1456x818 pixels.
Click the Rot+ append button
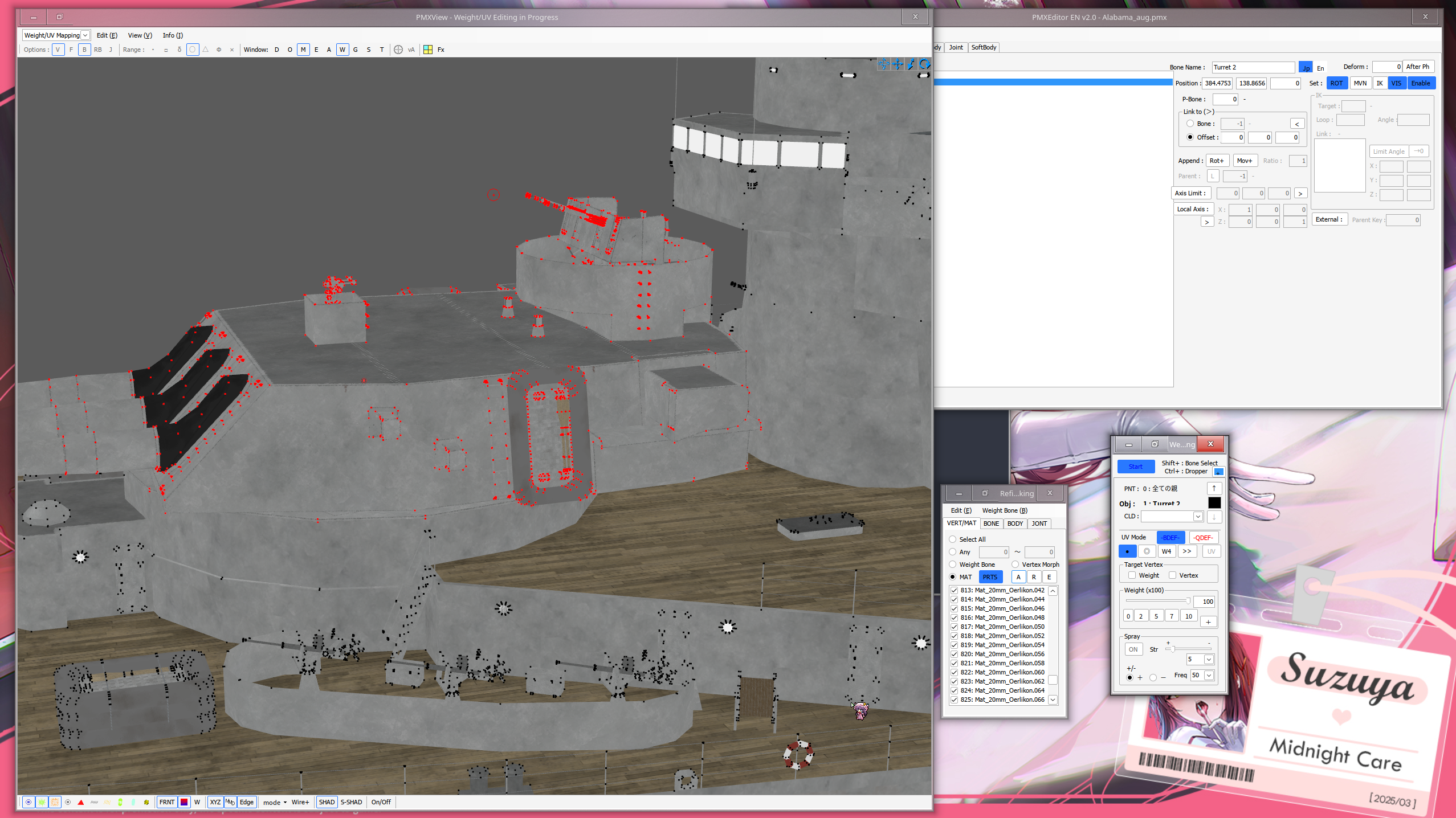pyautogui.click(x=1217, y=161)
